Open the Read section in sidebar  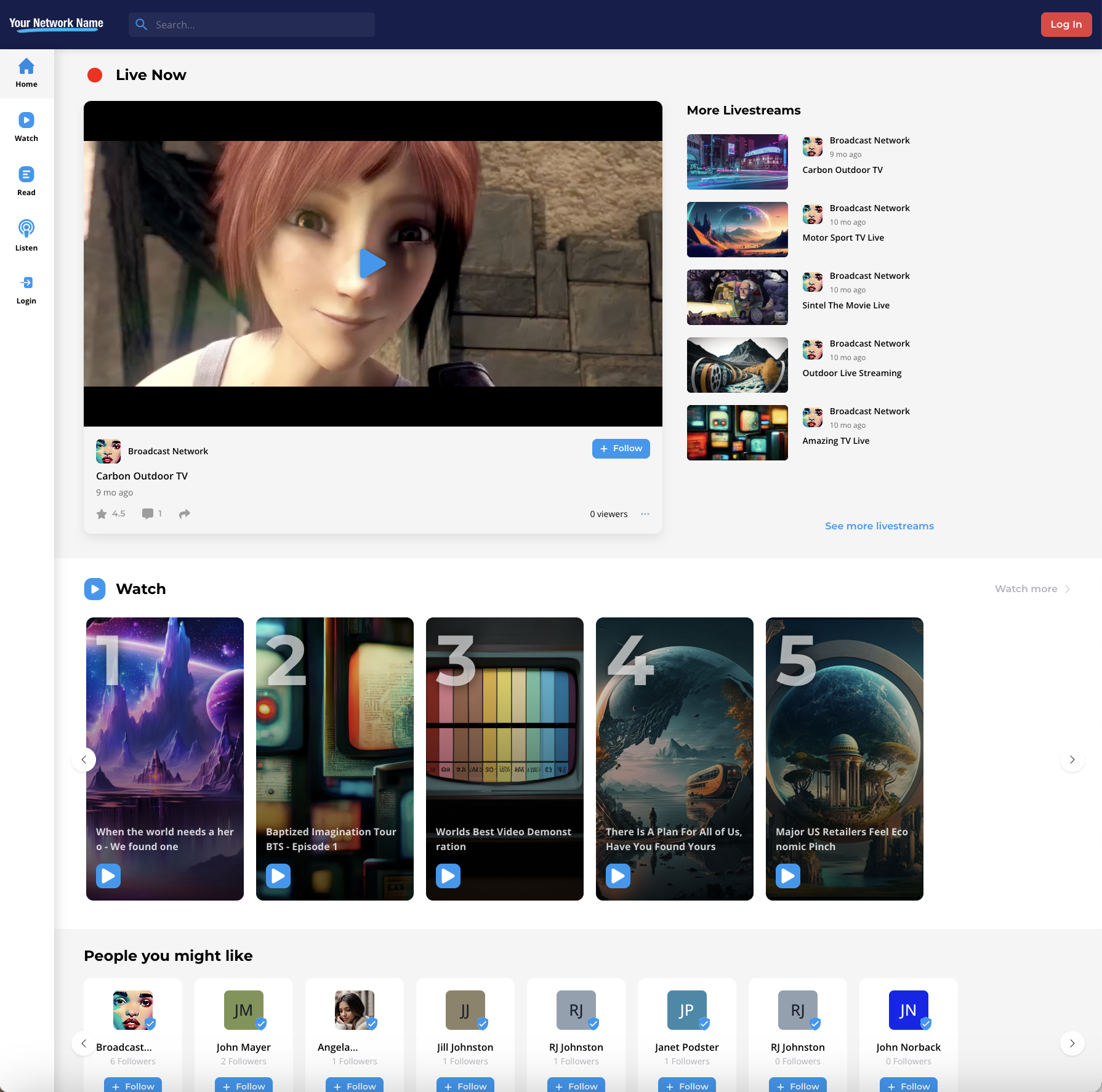26,181
